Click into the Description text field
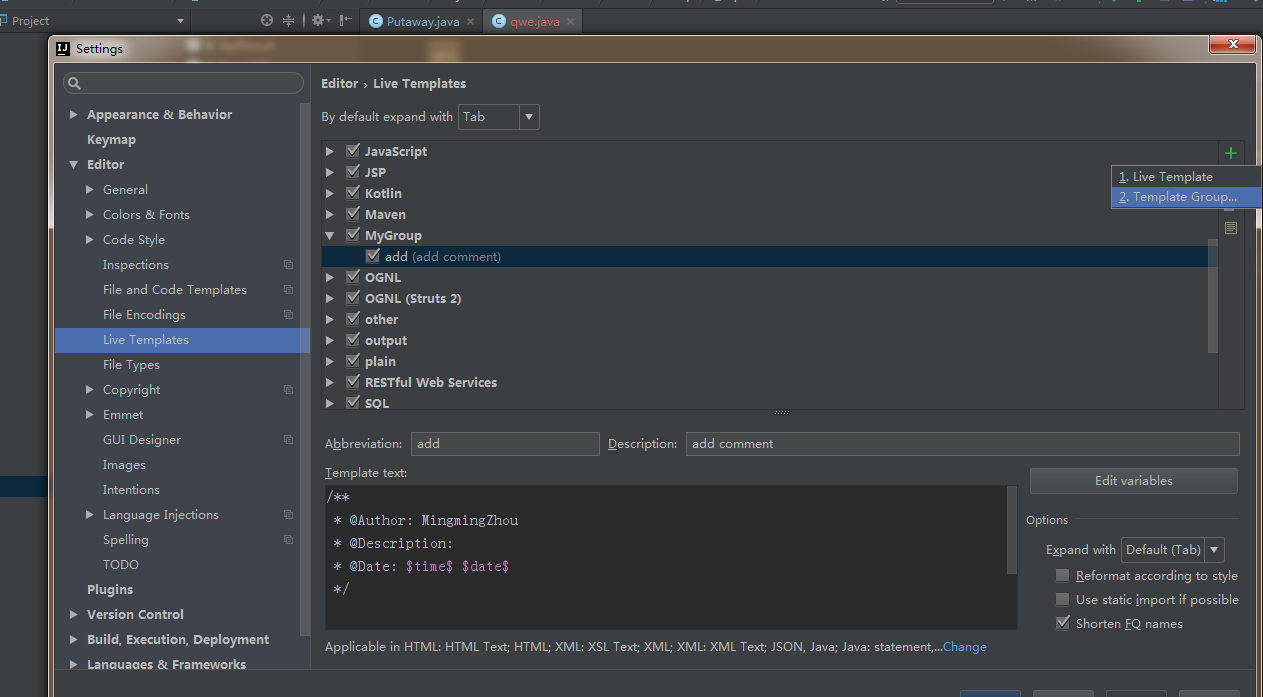1263x697 pixels. point(961,444)
